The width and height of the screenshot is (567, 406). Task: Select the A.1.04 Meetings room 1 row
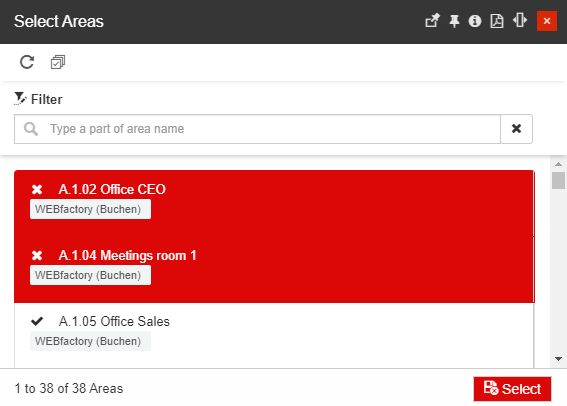click(x=274, y=269)
